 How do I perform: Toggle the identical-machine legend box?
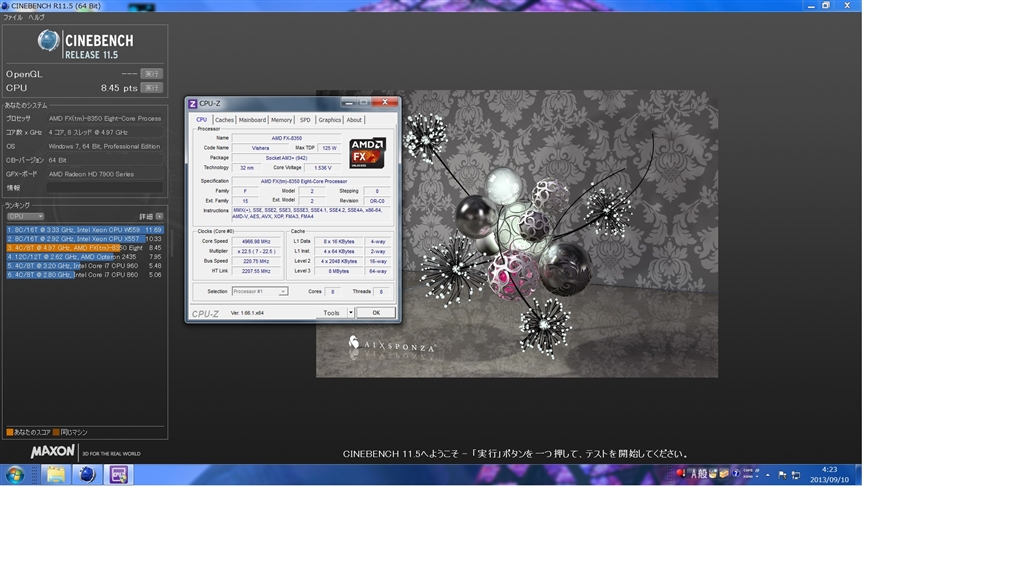56,432
